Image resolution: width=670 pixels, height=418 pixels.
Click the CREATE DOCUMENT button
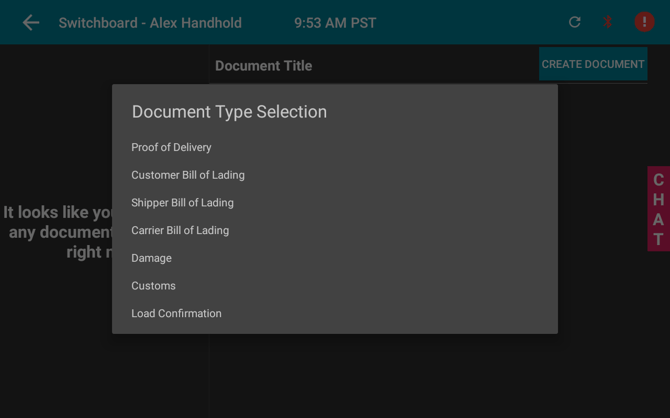(593, 64)
